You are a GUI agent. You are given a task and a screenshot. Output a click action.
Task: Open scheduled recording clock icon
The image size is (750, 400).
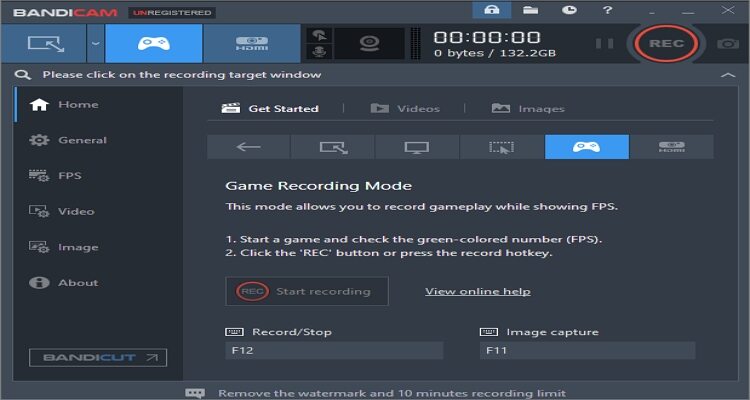[x=569, y=10]
